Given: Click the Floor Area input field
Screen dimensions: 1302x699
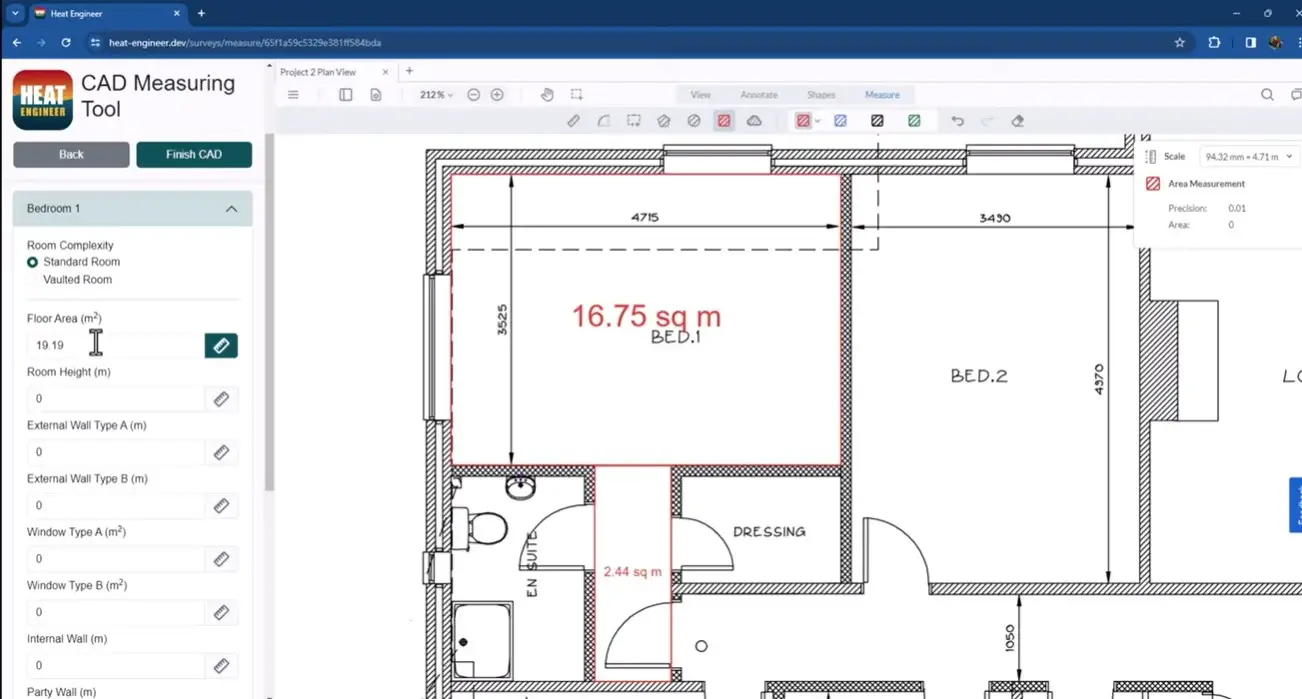Looking at the screenshot, I should (115, 346).
